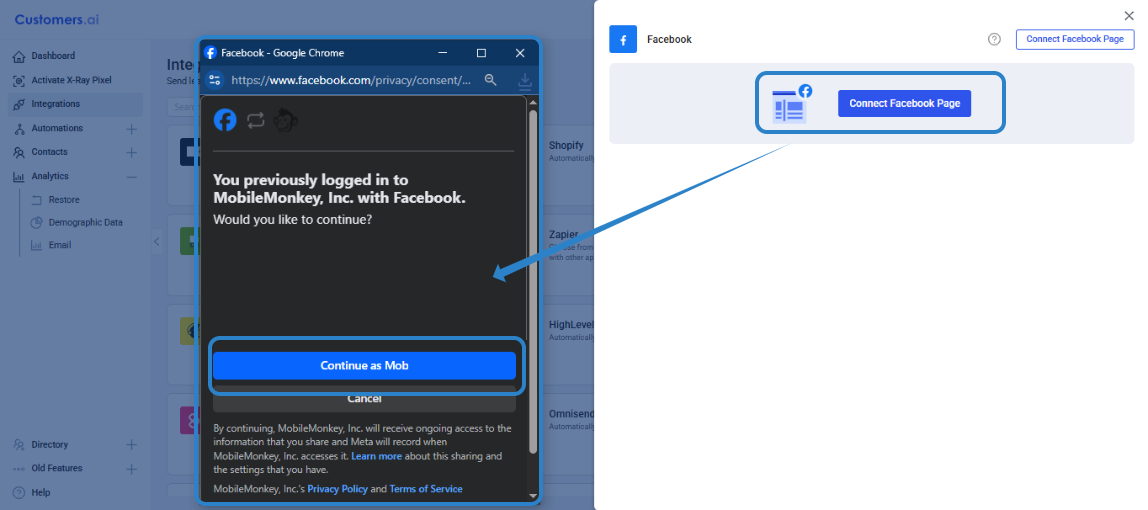
Task: Go to Automations in sidebar
Action: 57,128
